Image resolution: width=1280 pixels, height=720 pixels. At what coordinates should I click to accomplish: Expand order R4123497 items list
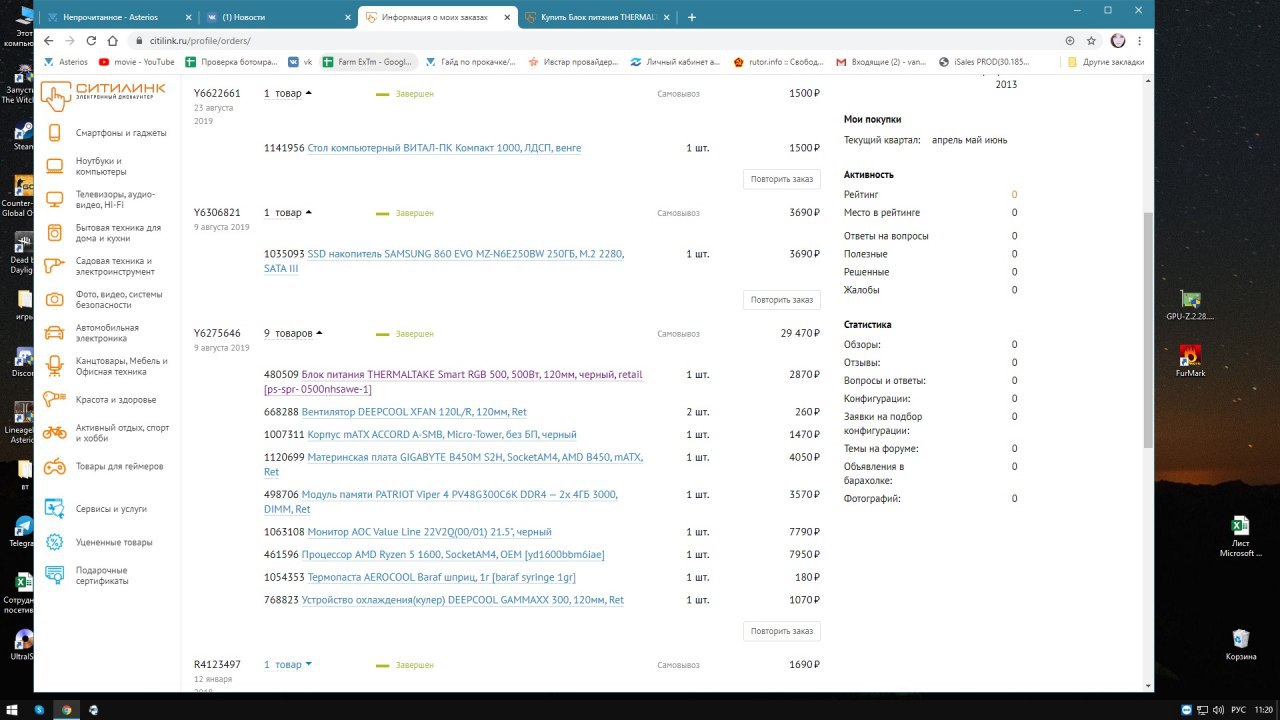[288, 665]
